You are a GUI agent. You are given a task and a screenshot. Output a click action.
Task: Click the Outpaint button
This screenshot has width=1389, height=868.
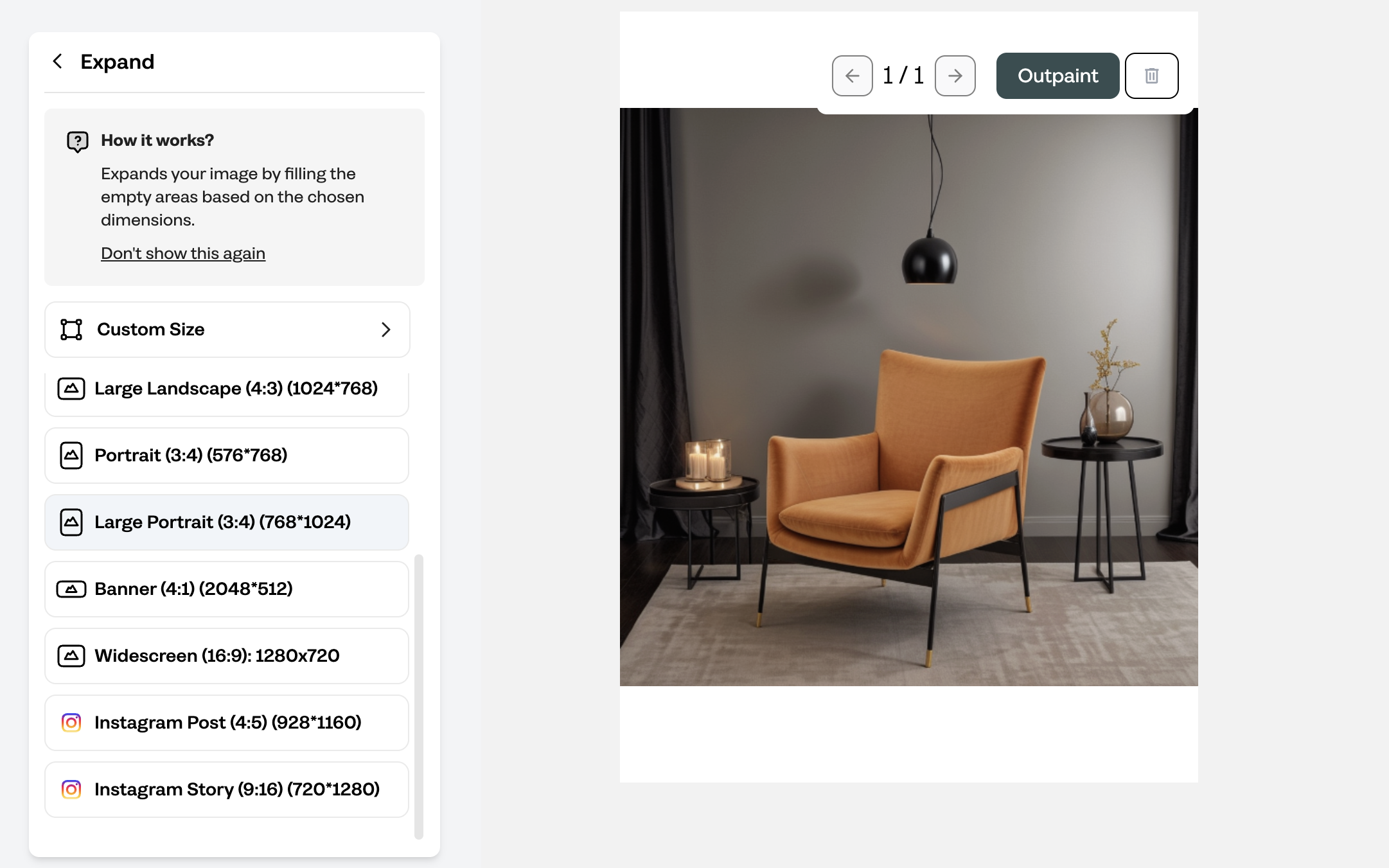tap(1057, 76)
